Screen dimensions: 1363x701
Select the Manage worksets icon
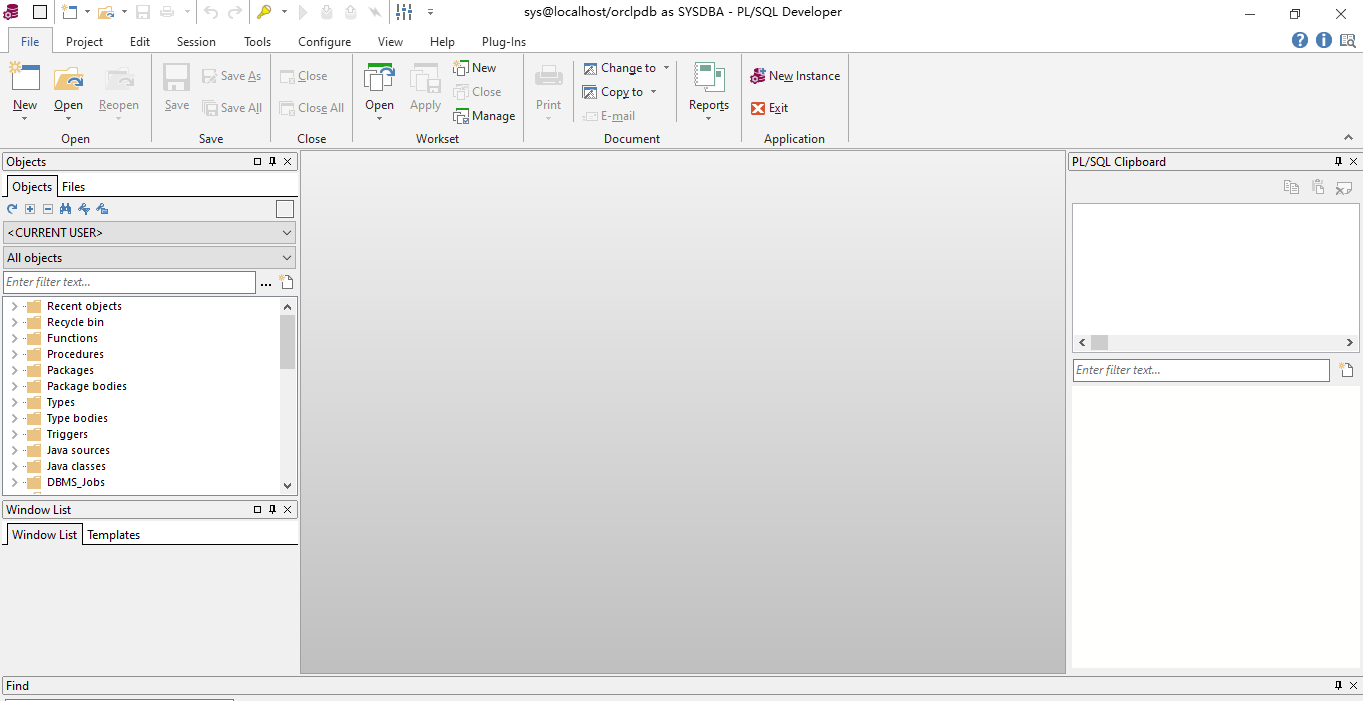pyautogui.click(x=484, y=115)
